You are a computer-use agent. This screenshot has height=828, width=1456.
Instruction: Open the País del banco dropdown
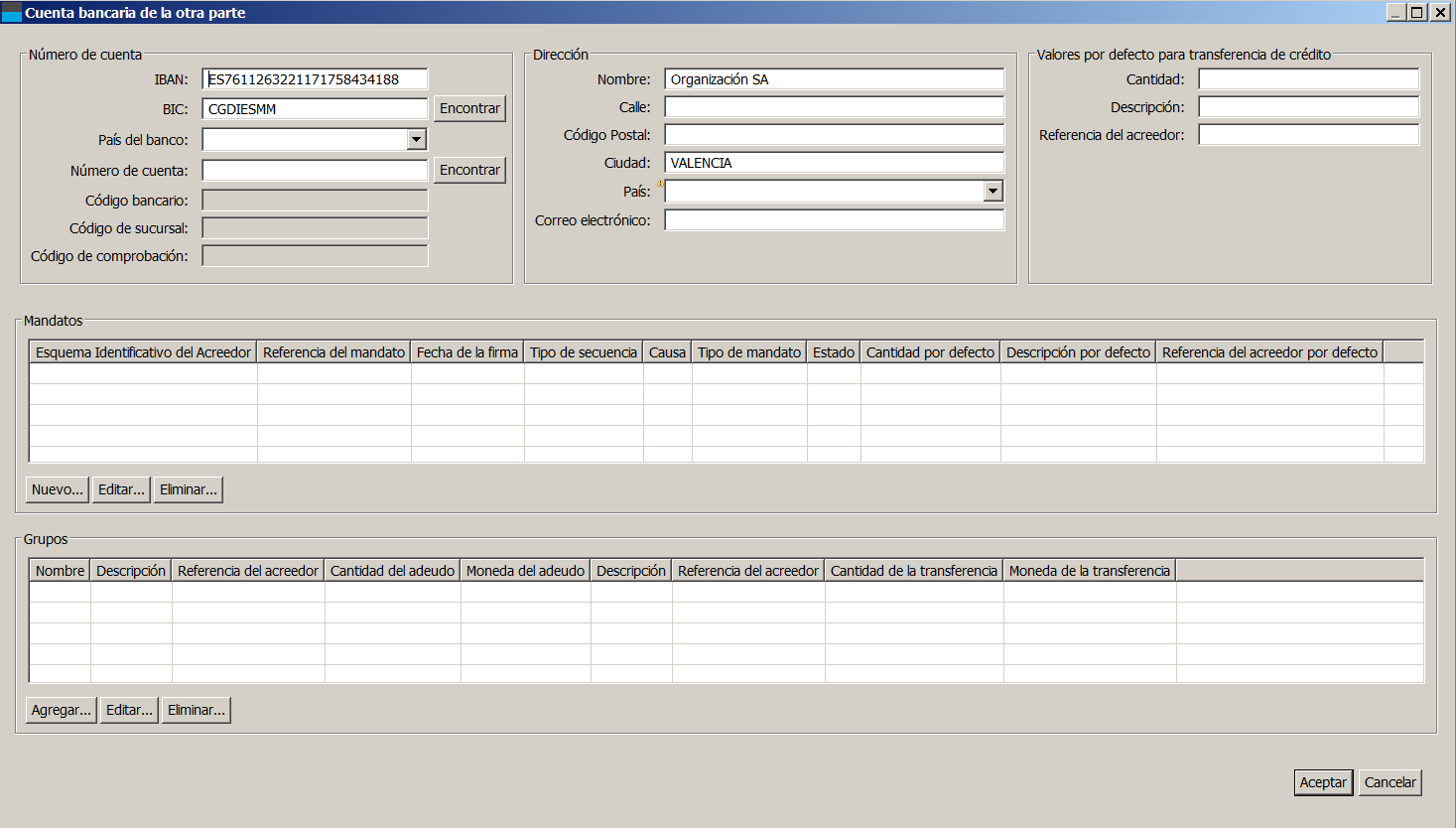(417, 140)
